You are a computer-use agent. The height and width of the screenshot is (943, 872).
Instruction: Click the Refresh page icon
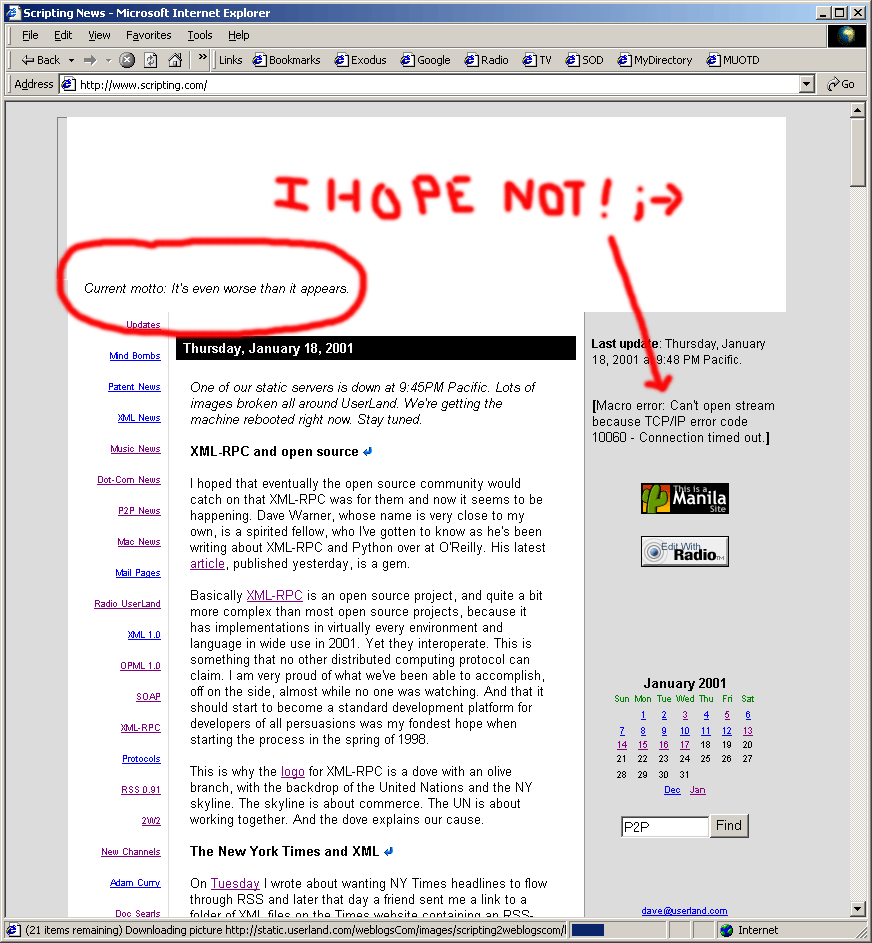coord(151,60)
